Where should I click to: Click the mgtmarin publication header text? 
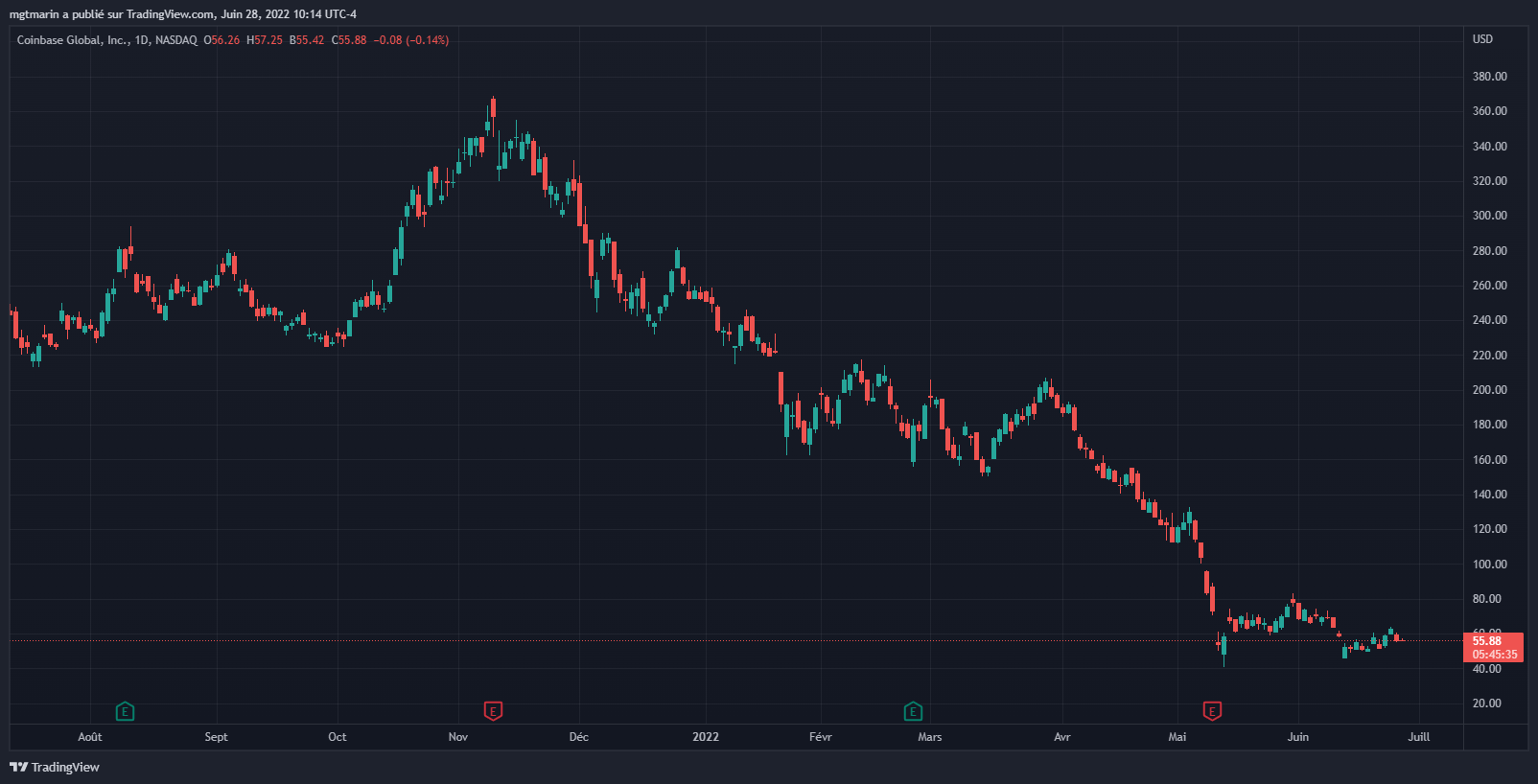coord(182,14)
